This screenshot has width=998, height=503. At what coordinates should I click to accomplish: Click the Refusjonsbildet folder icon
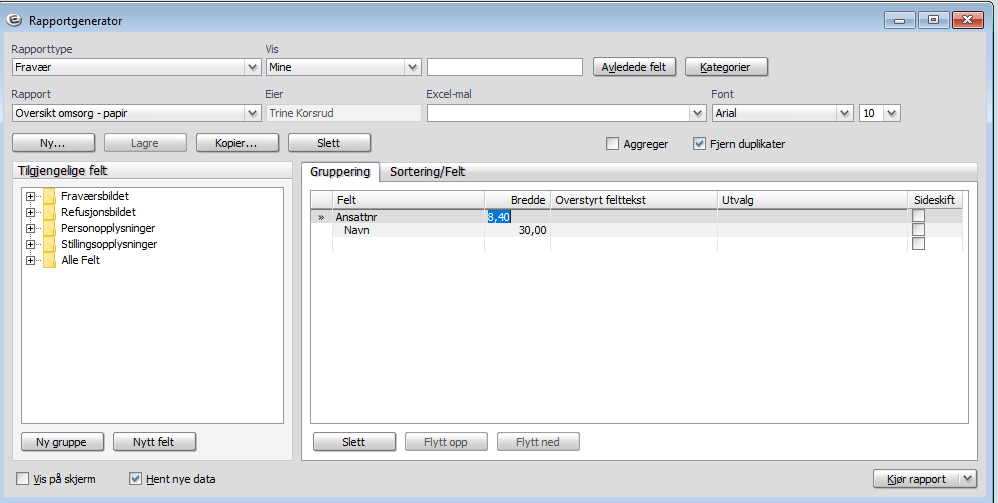click(x=49, y=212)
